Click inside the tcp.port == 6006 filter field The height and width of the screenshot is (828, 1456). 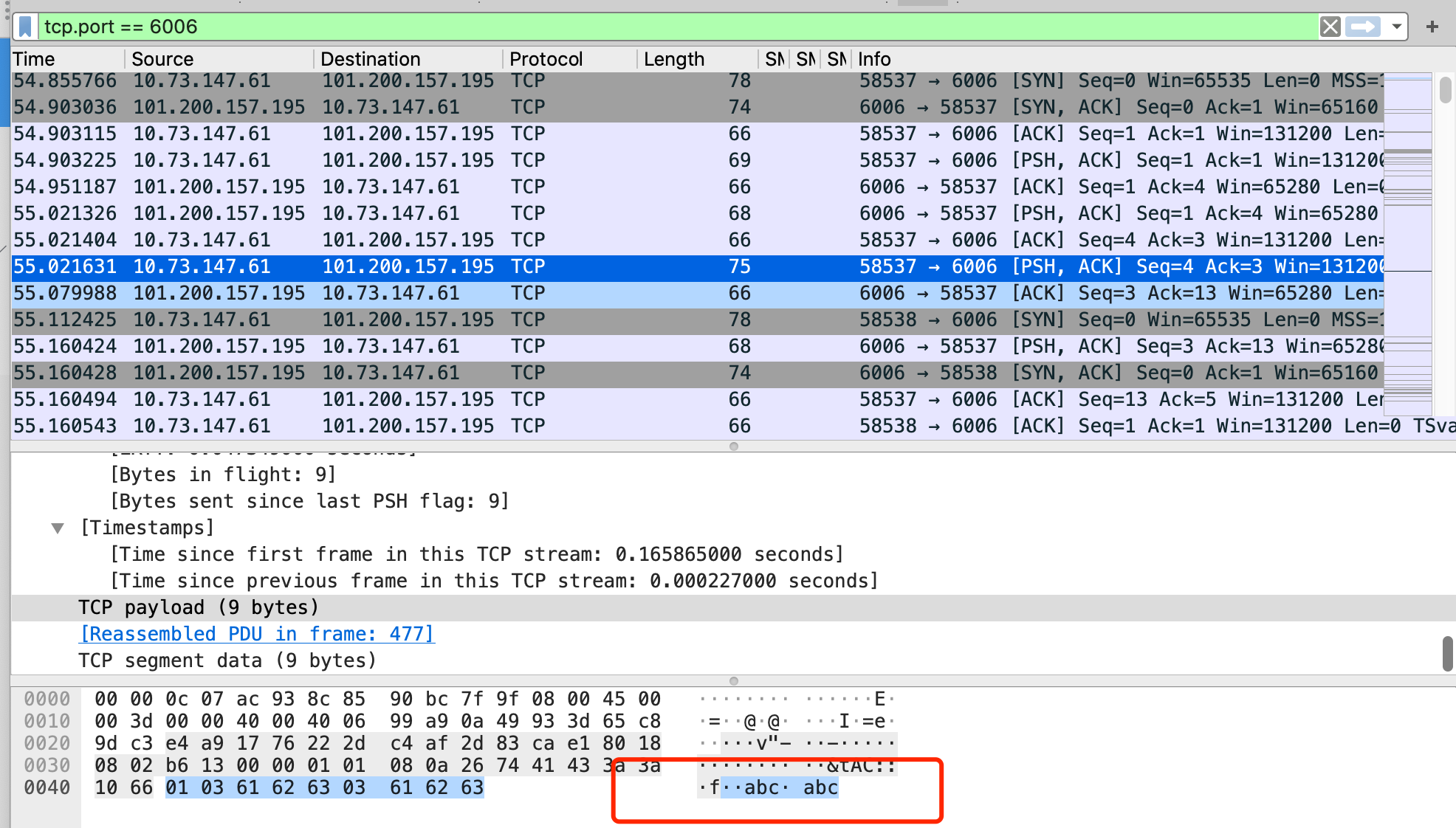click(x=665, y=27)
